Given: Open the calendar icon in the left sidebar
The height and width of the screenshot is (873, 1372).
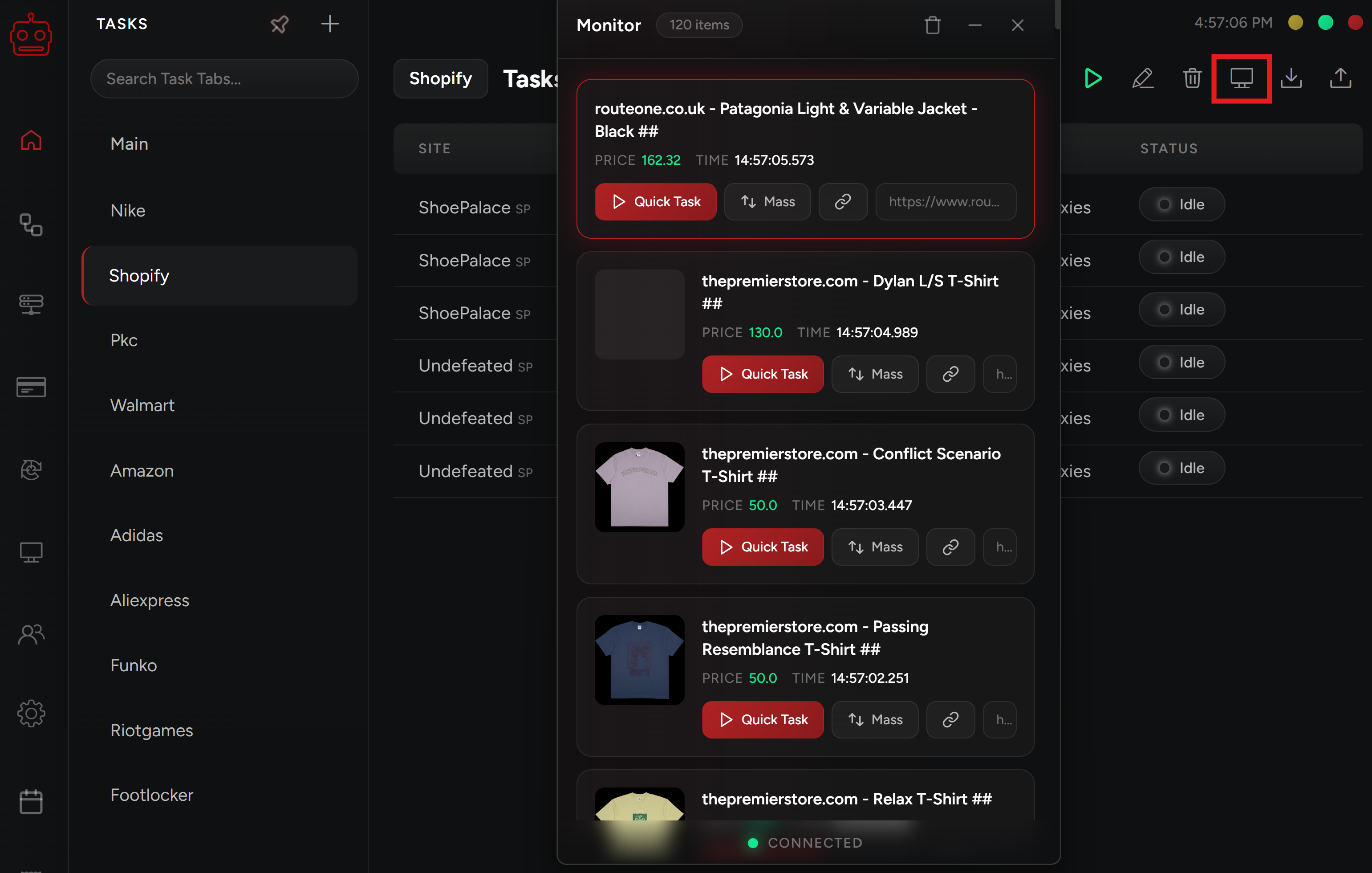Looking at the screenshot, I should [31, 801].
